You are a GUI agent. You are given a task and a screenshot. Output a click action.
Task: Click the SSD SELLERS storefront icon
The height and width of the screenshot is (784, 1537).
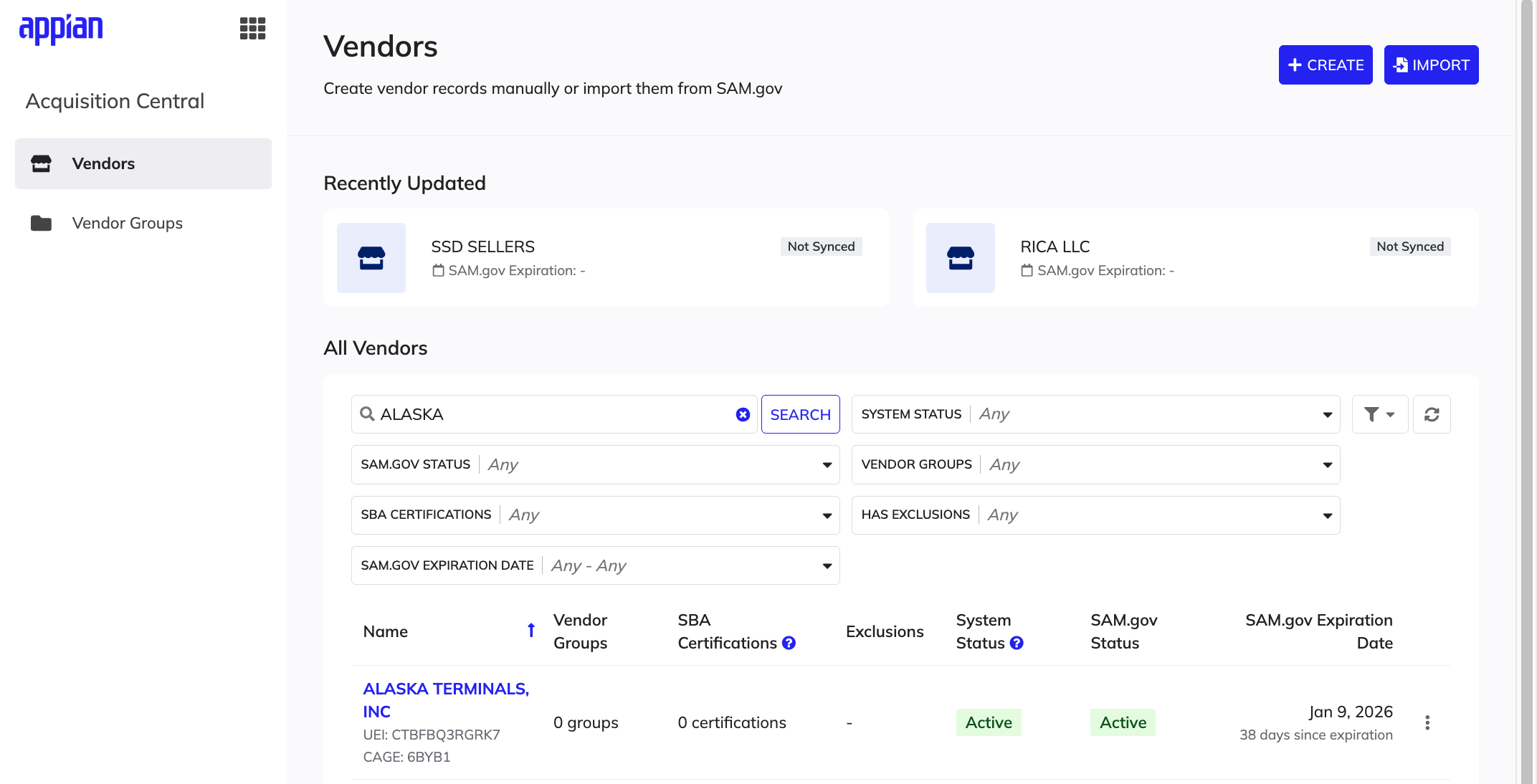click(371, 258)
